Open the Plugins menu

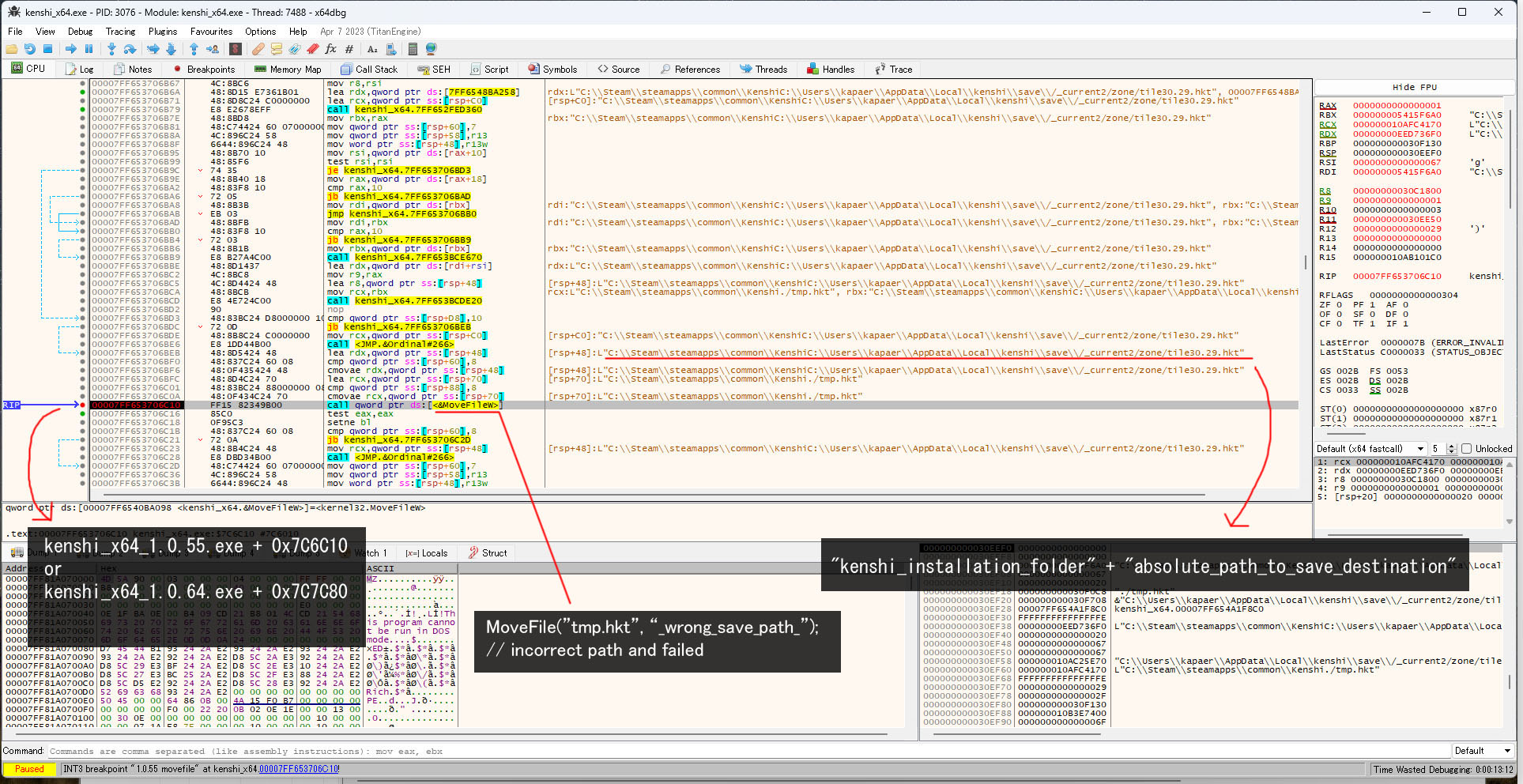coord(162,32)
